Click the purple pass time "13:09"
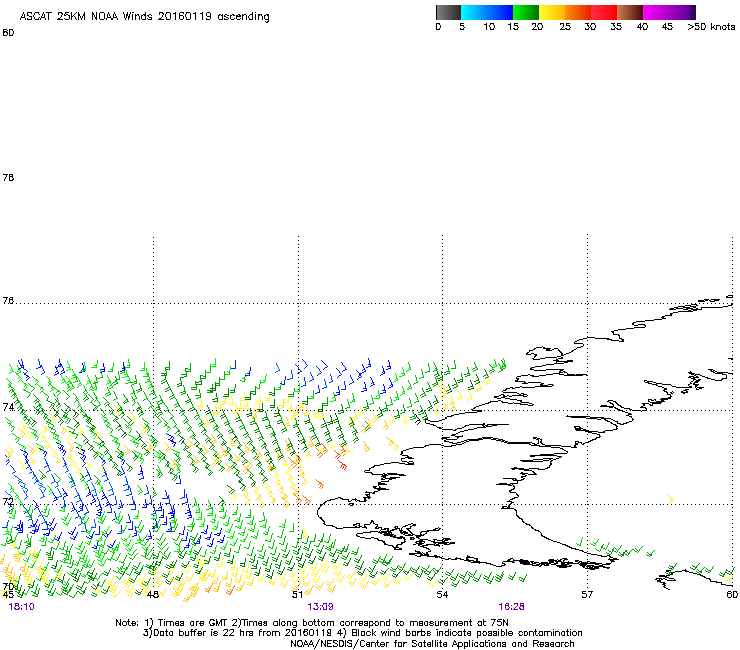 click(320, 607)
